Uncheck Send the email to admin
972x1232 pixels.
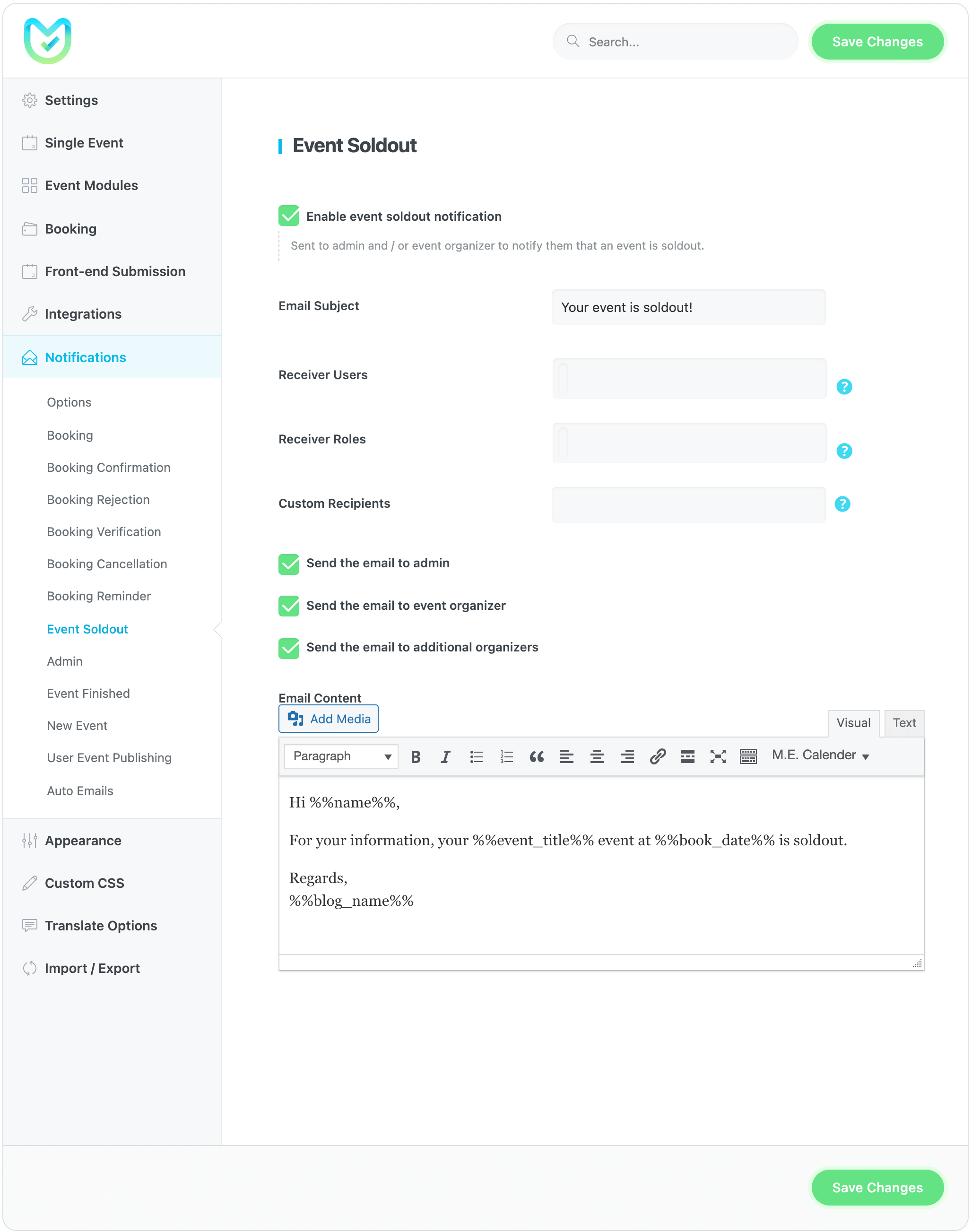tap(289, 564)
